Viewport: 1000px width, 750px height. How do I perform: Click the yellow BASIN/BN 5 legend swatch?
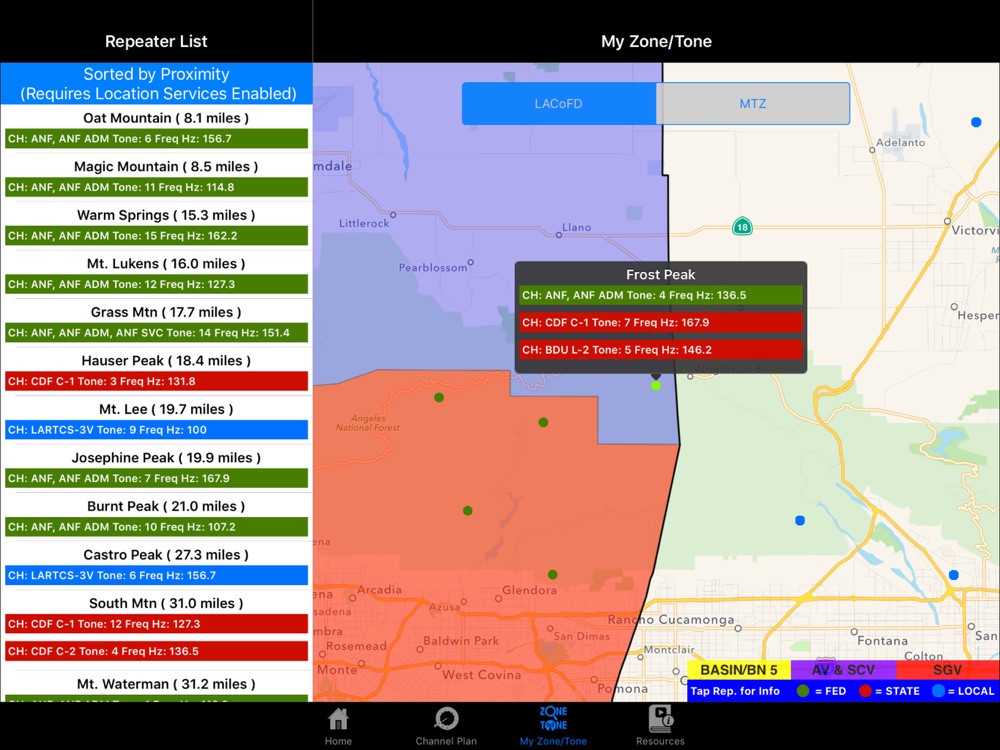(739, 670)
